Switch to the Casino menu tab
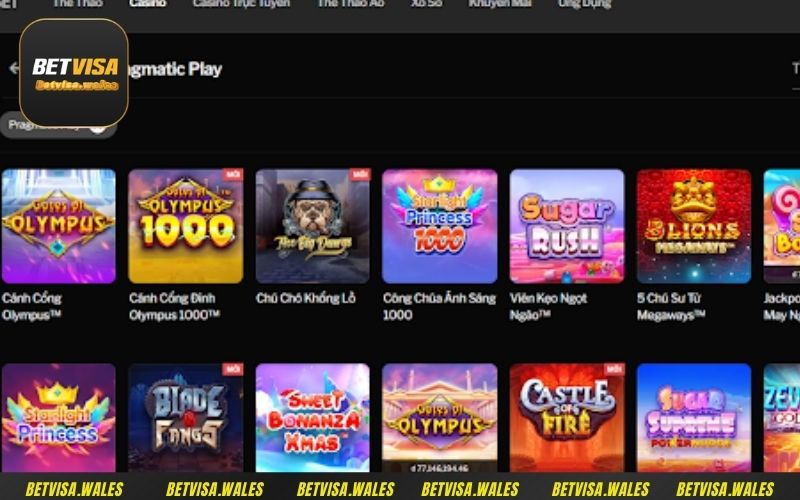Screen dimensions: 800x500 coord(147,4)
